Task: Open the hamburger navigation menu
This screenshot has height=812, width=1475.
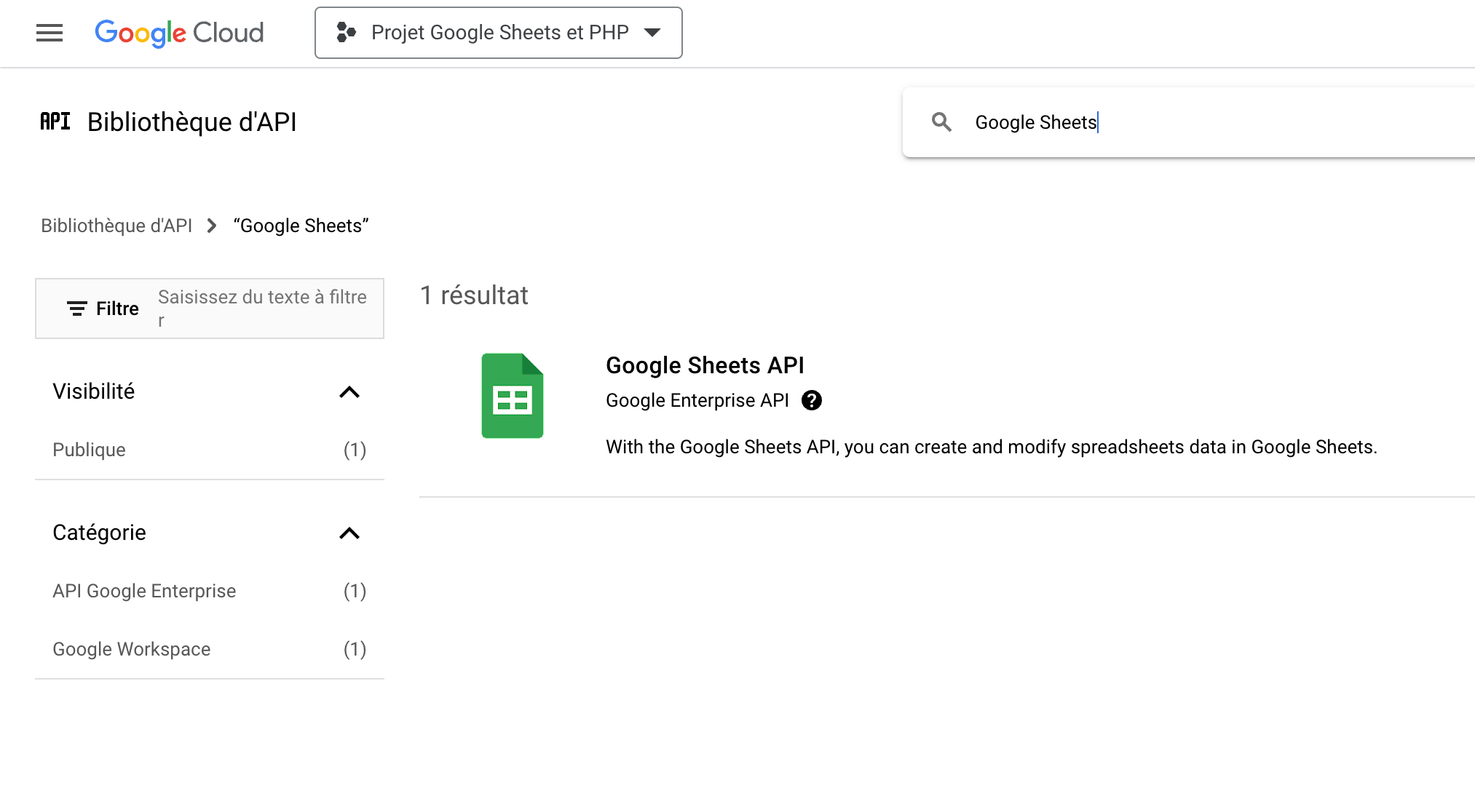Action: pos(50,33)
